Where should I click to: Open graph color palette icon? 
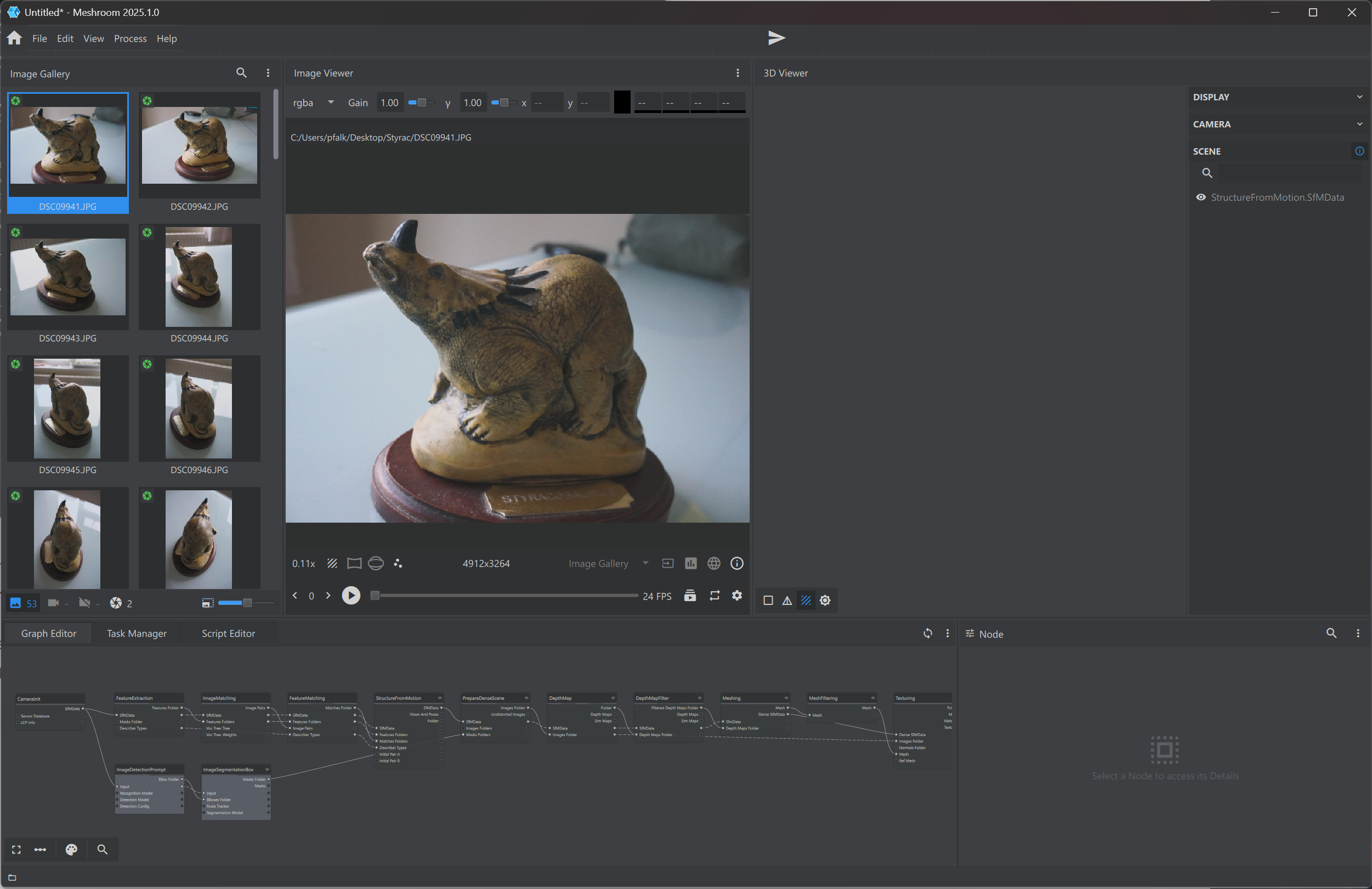71,849
